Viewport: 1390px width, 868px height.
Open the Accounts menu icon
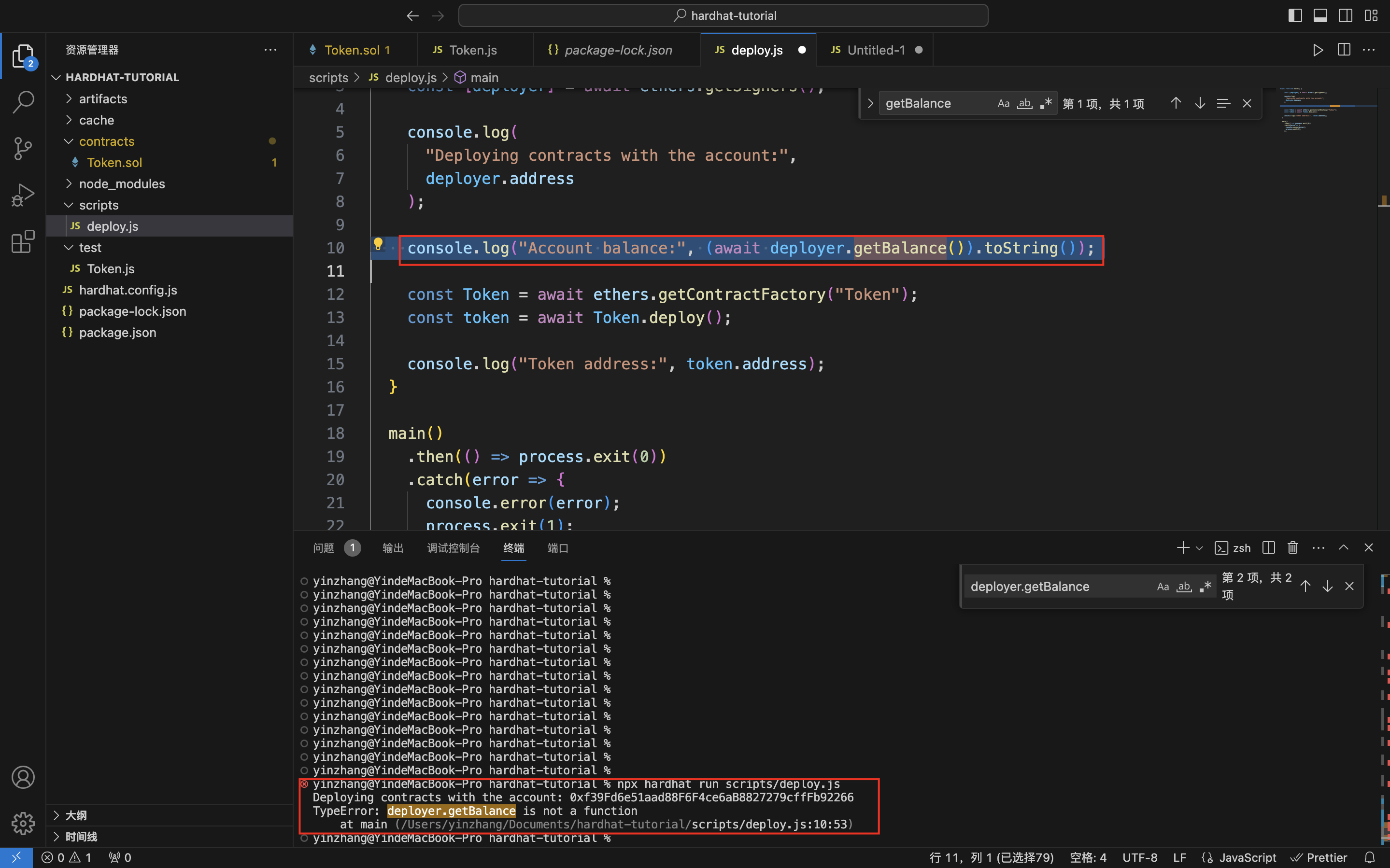(23, 777)
